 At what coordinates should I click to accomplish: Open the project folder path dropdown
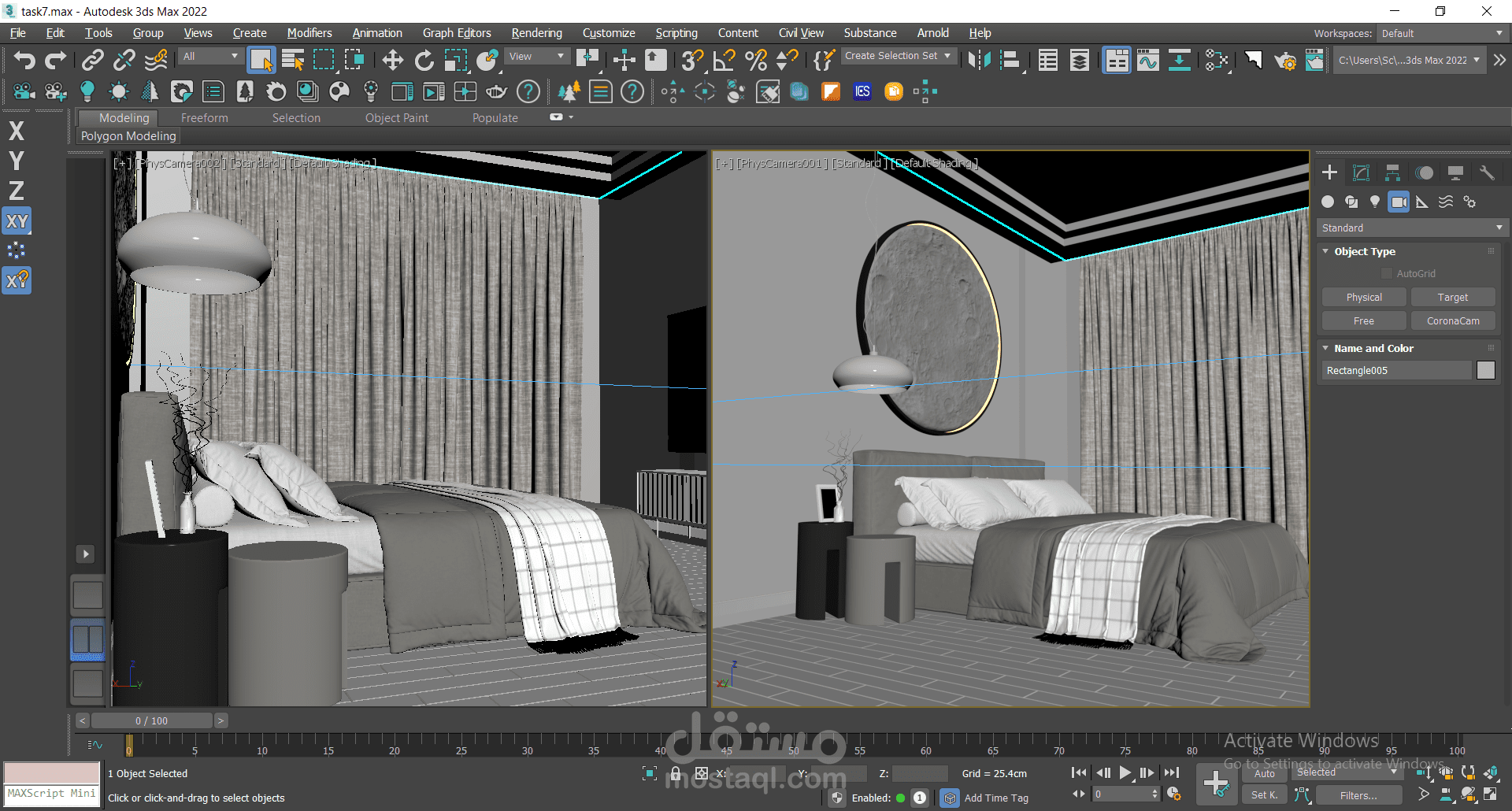point(1409,60)
